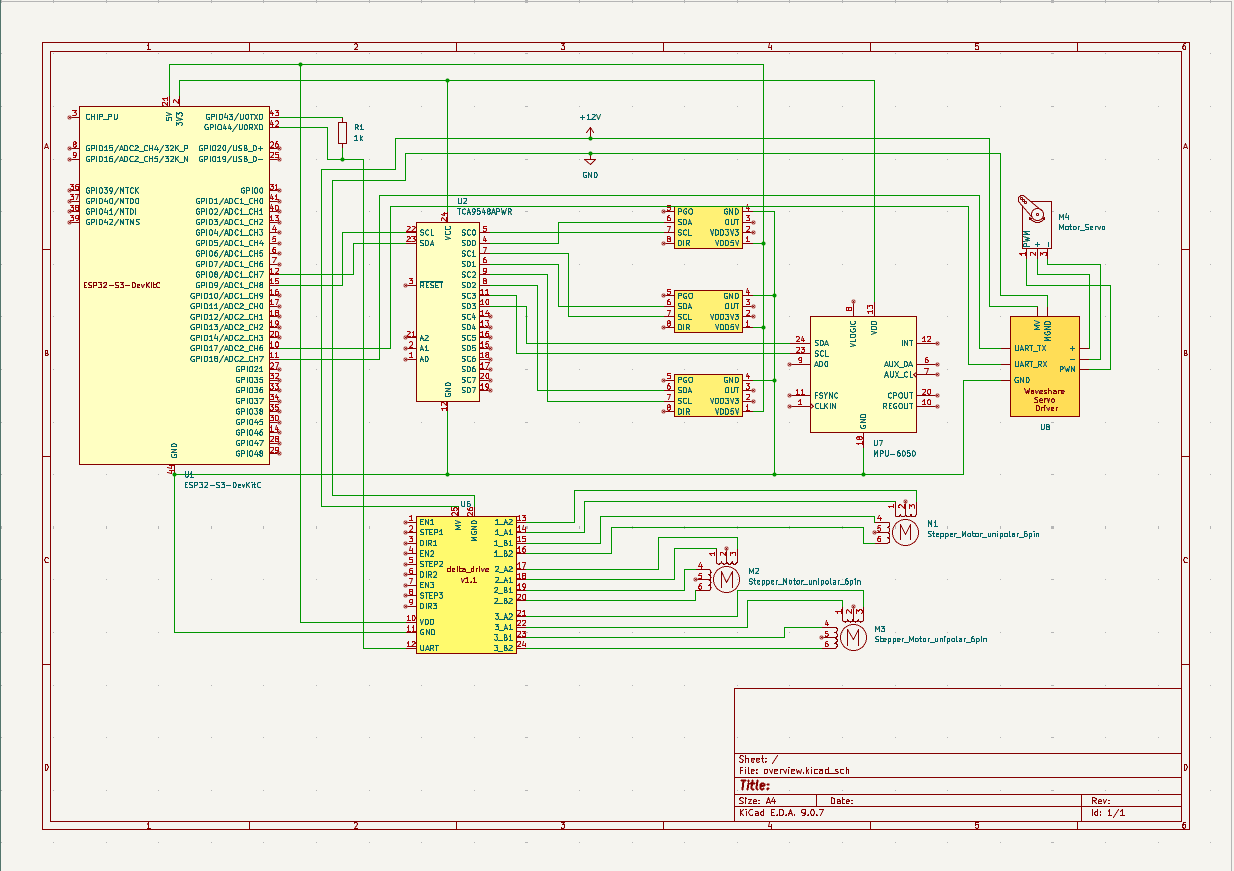Click the '3_B2' output pin label
Image resolution: width=1234 pixels, height=871 pixels.
point(504,648)
